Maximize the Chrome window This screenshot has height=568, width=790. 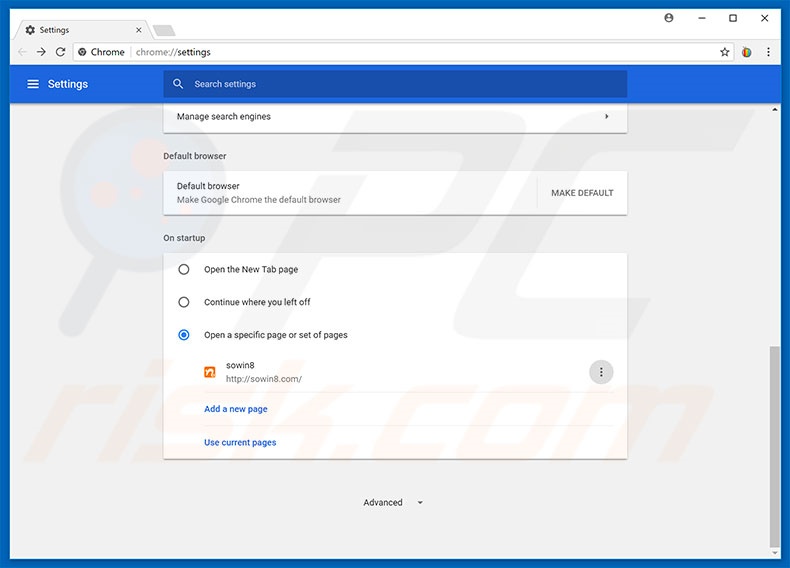pyautogui.click(x=733, y=18)
